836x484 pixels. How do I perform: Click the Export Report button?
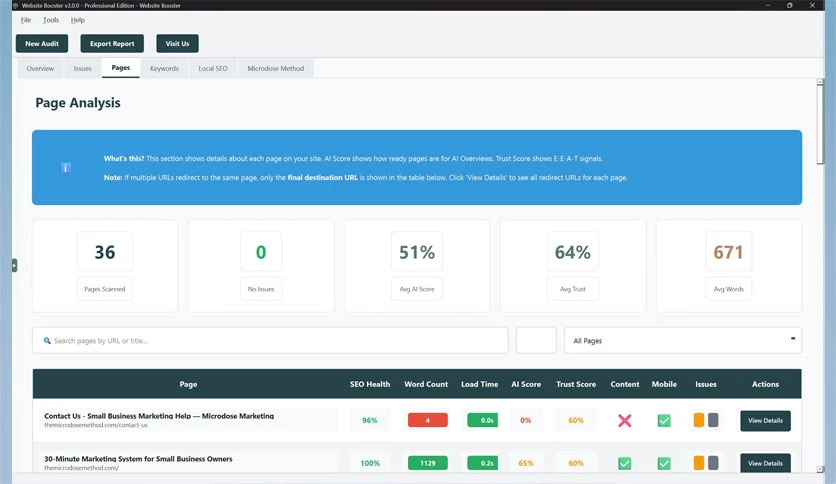click(112, 44)
